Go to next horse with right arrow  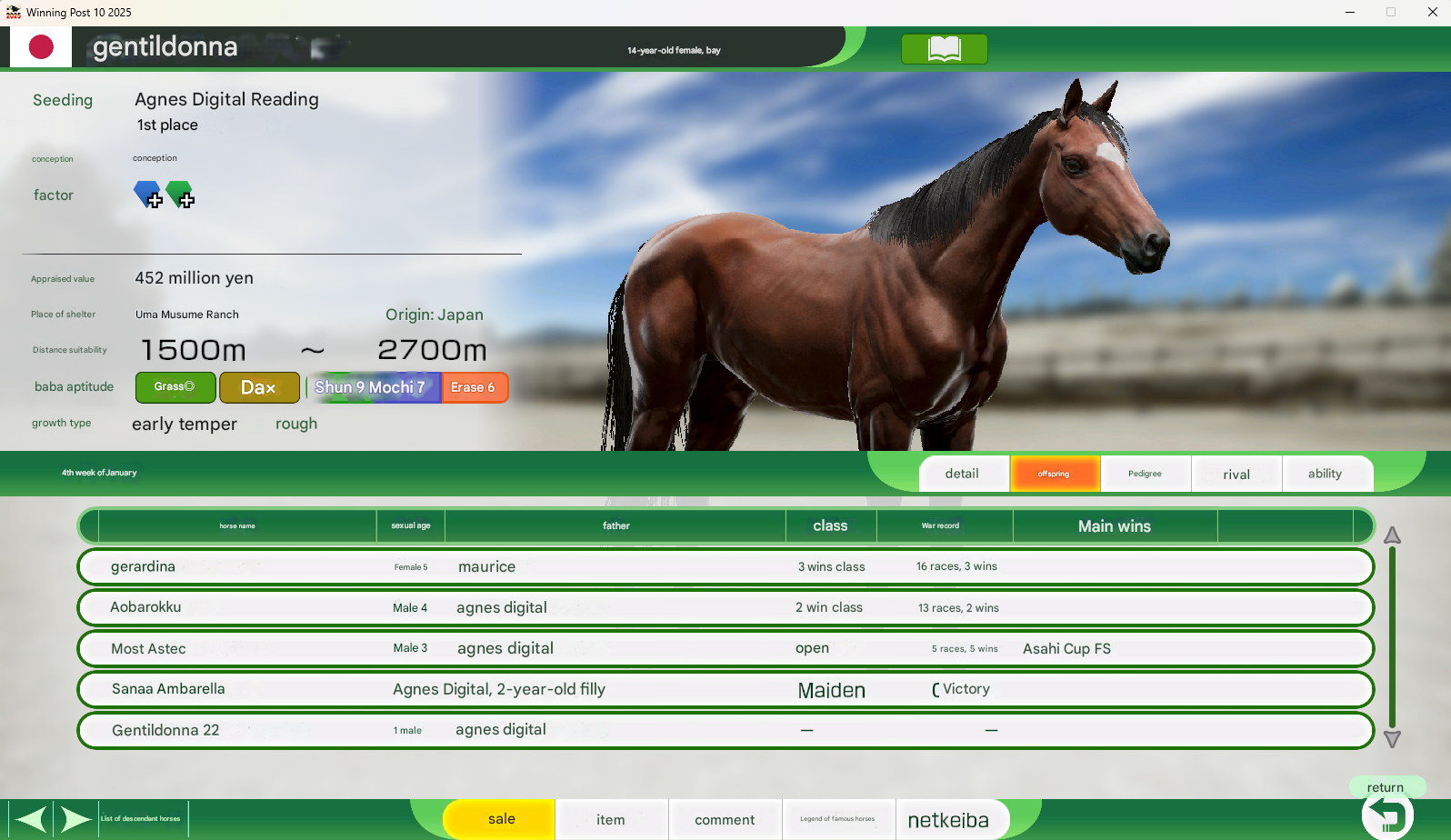coord(76,819)
